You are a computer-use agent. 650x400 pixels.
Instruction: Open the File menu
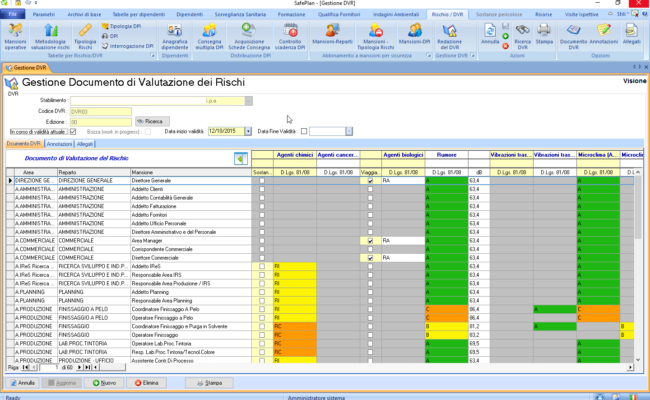pyautogui.click(x=12, y=15)
